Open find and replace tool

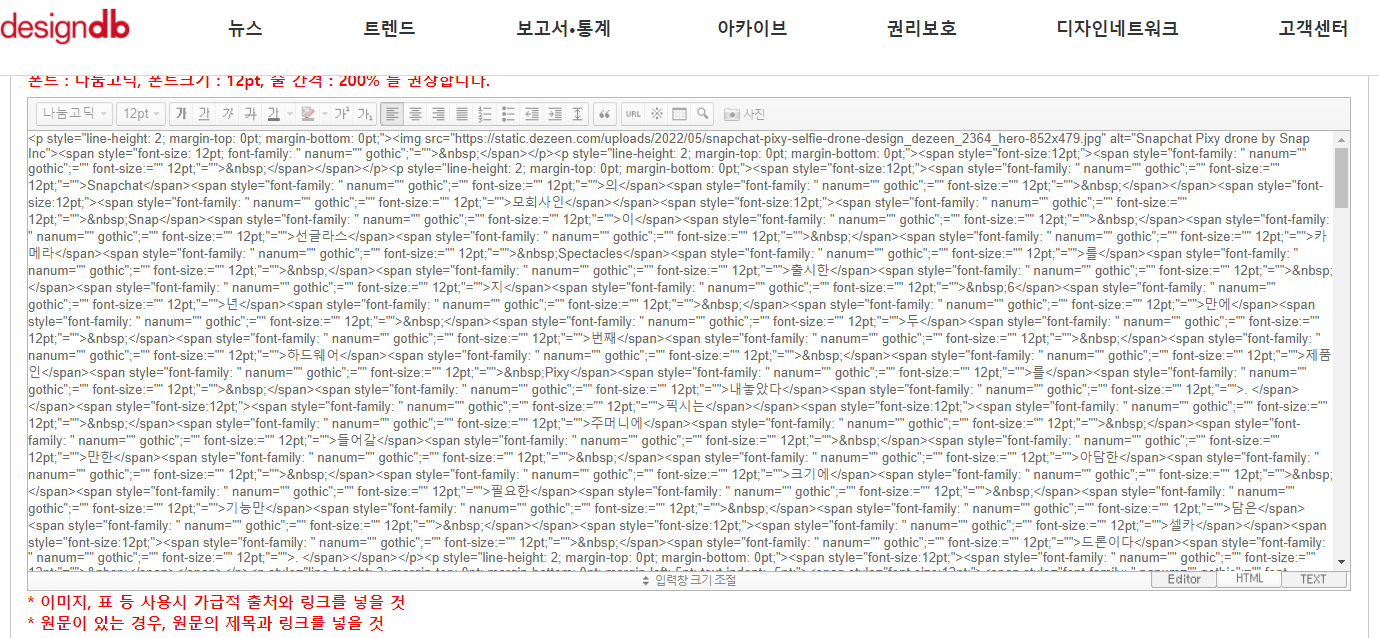(704, 114)
